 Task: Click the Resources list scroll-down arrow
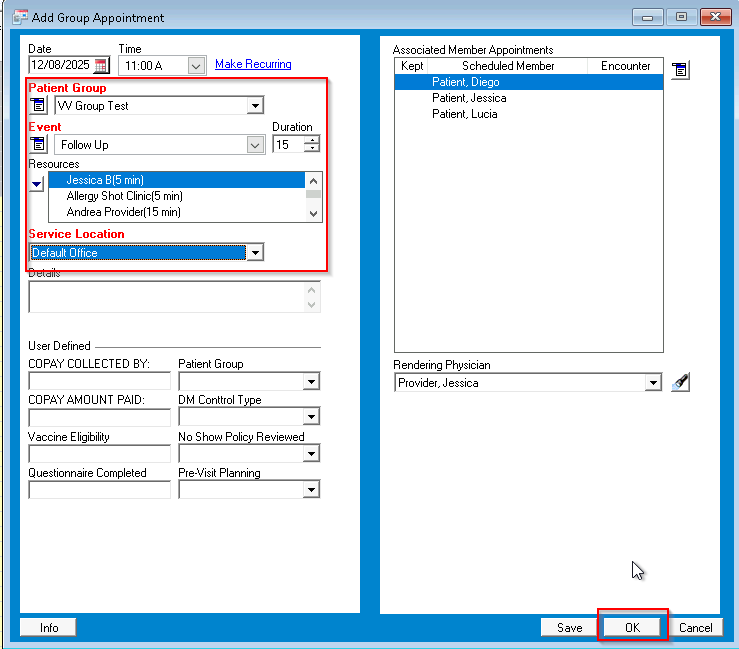click(313, 214)
